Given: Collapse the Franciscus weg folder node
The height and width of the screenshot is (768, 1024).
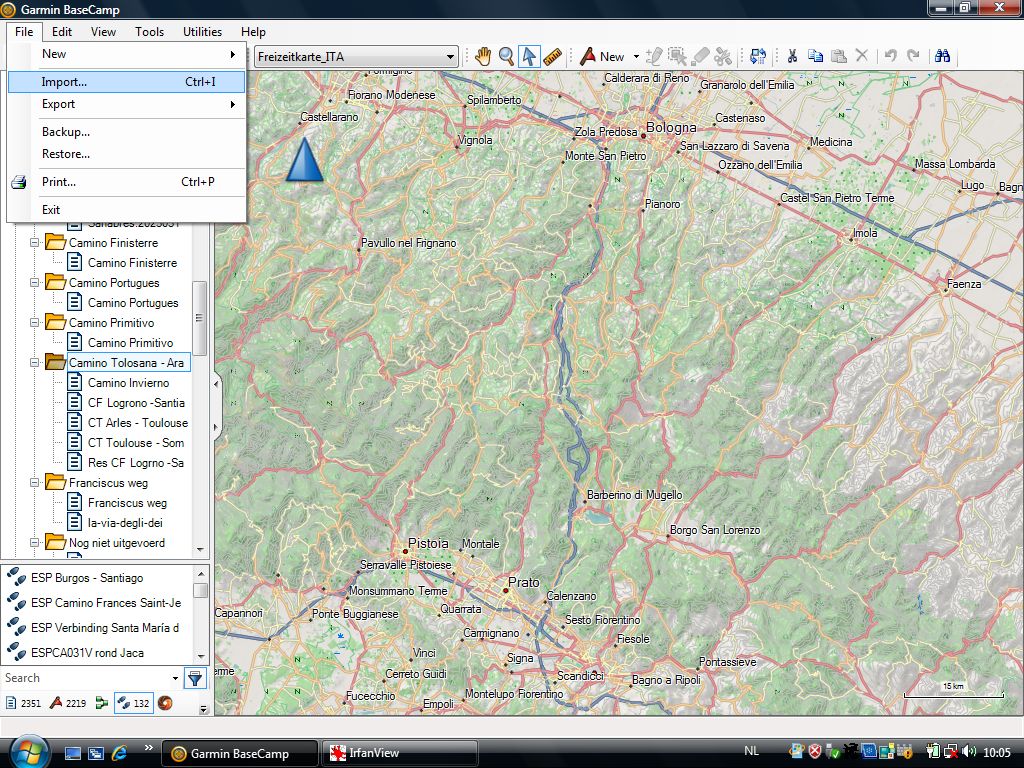Looking at the screenshot, I should click(36, 483).
